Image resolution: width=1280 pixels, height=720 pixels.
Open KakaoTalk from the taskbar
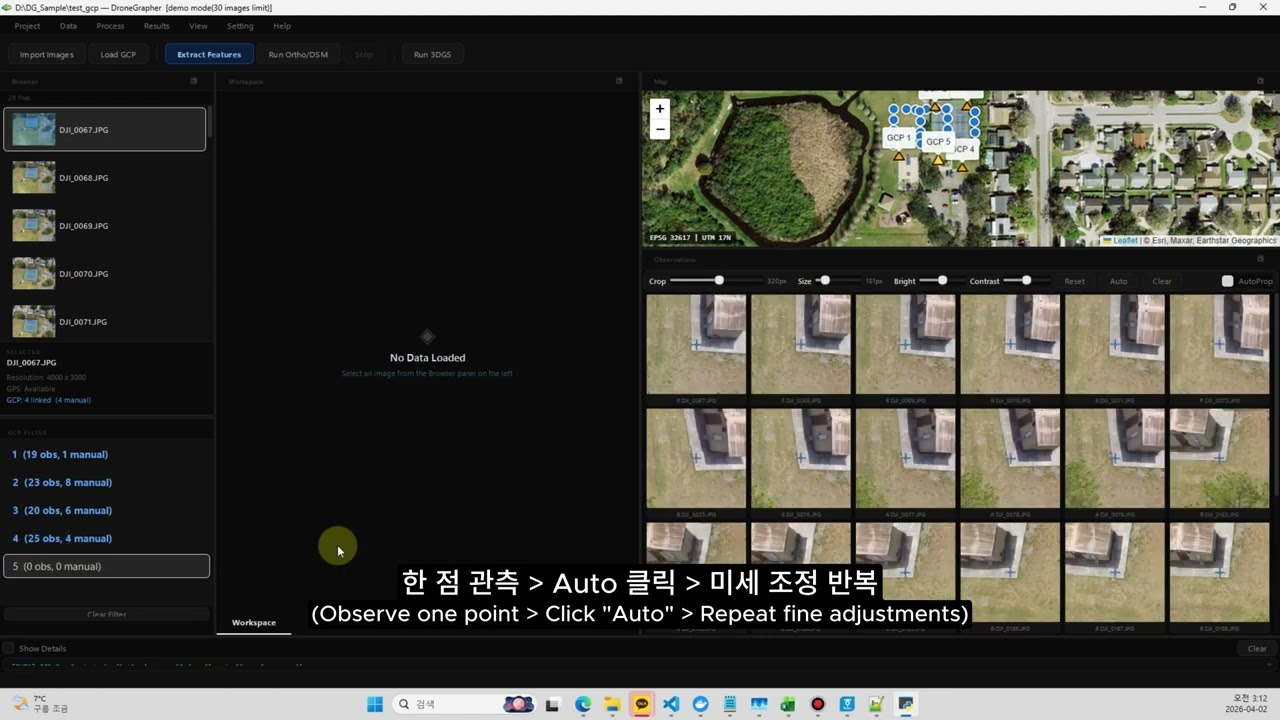[x=642, y=704]
